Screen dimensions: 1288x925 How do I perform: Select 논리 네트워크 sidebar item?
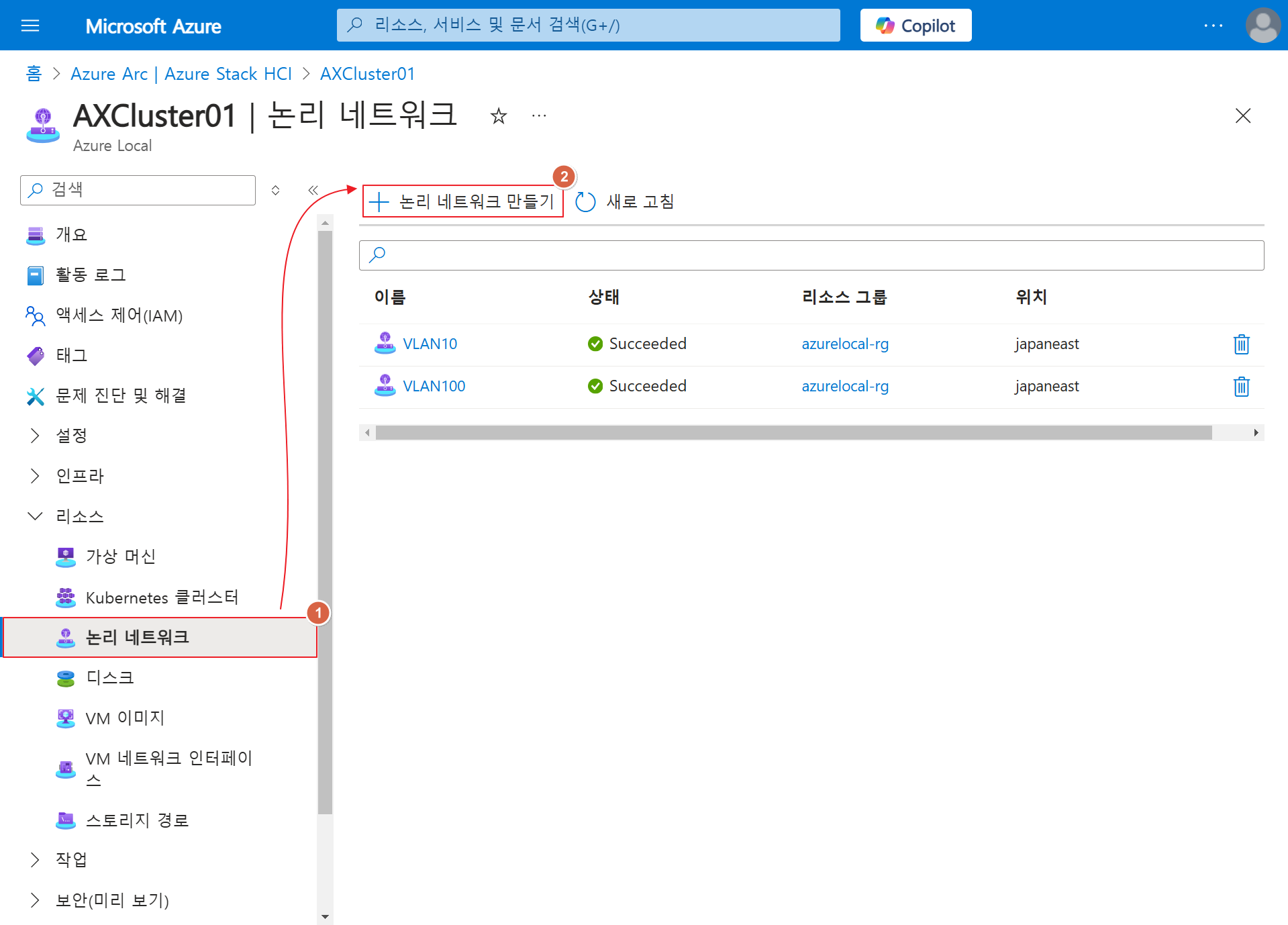pyautogui.click(x=160, y=638)
